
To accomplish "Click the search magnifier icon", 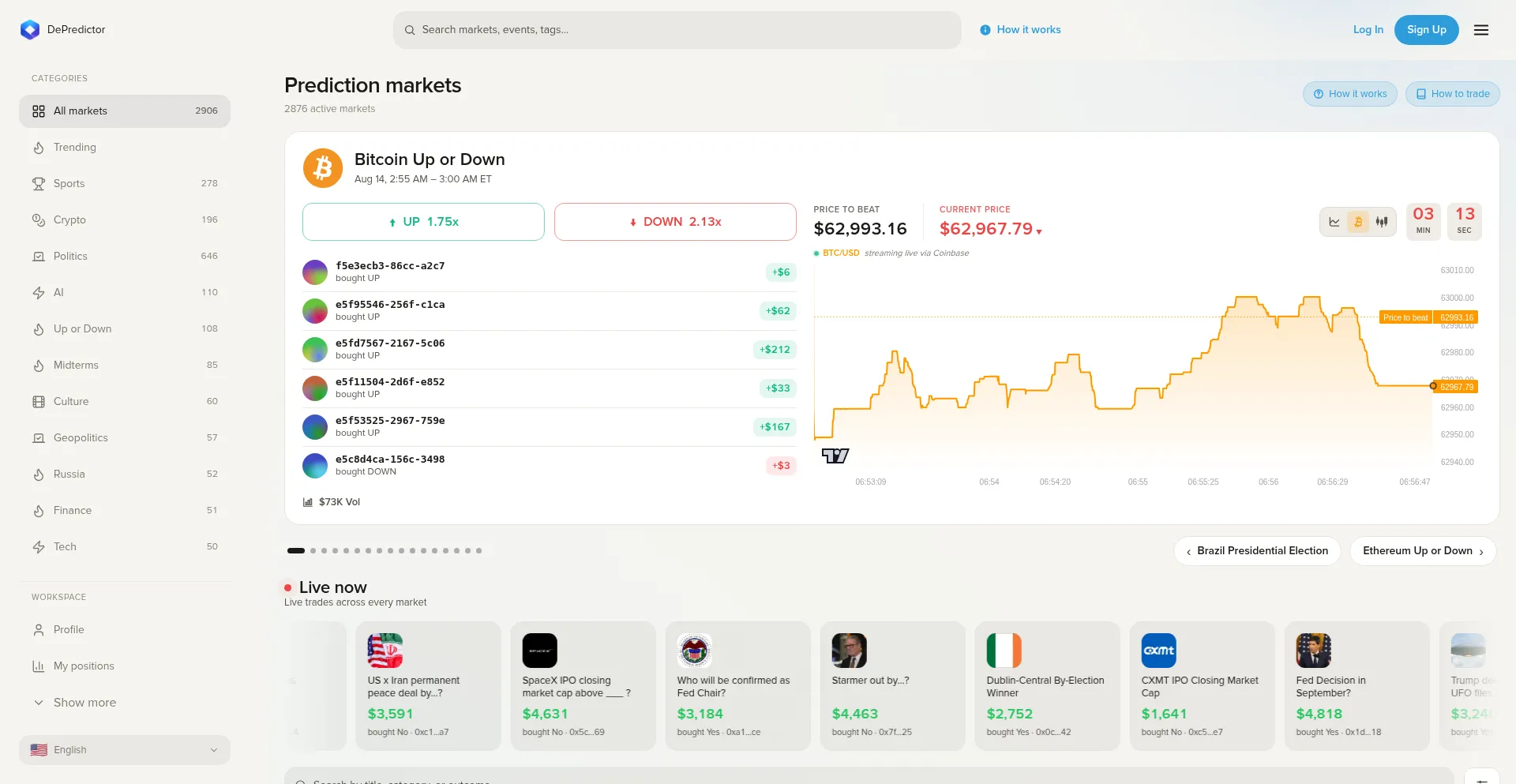I will (410, 30).
